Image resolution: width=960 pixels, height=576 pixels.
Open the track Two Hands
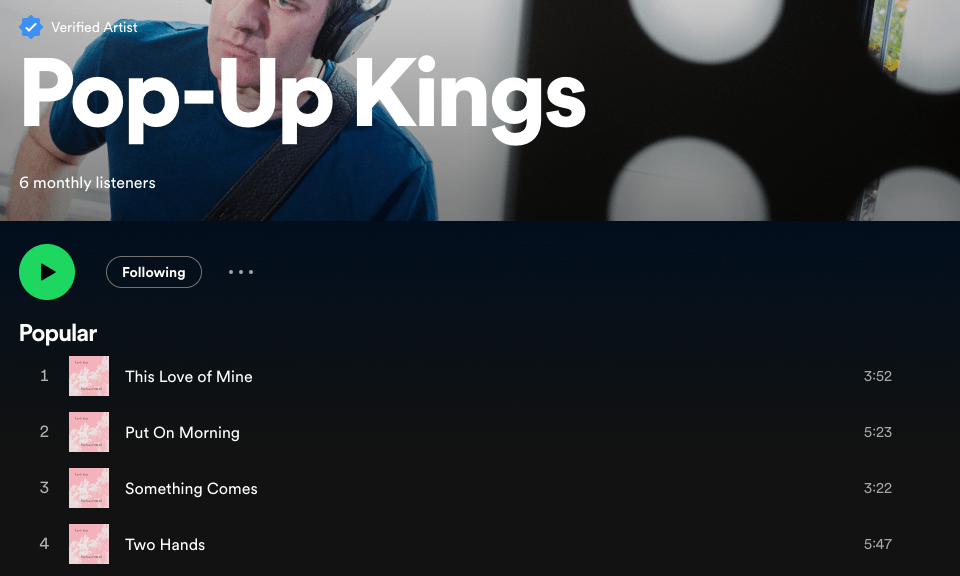pos(165,544)
